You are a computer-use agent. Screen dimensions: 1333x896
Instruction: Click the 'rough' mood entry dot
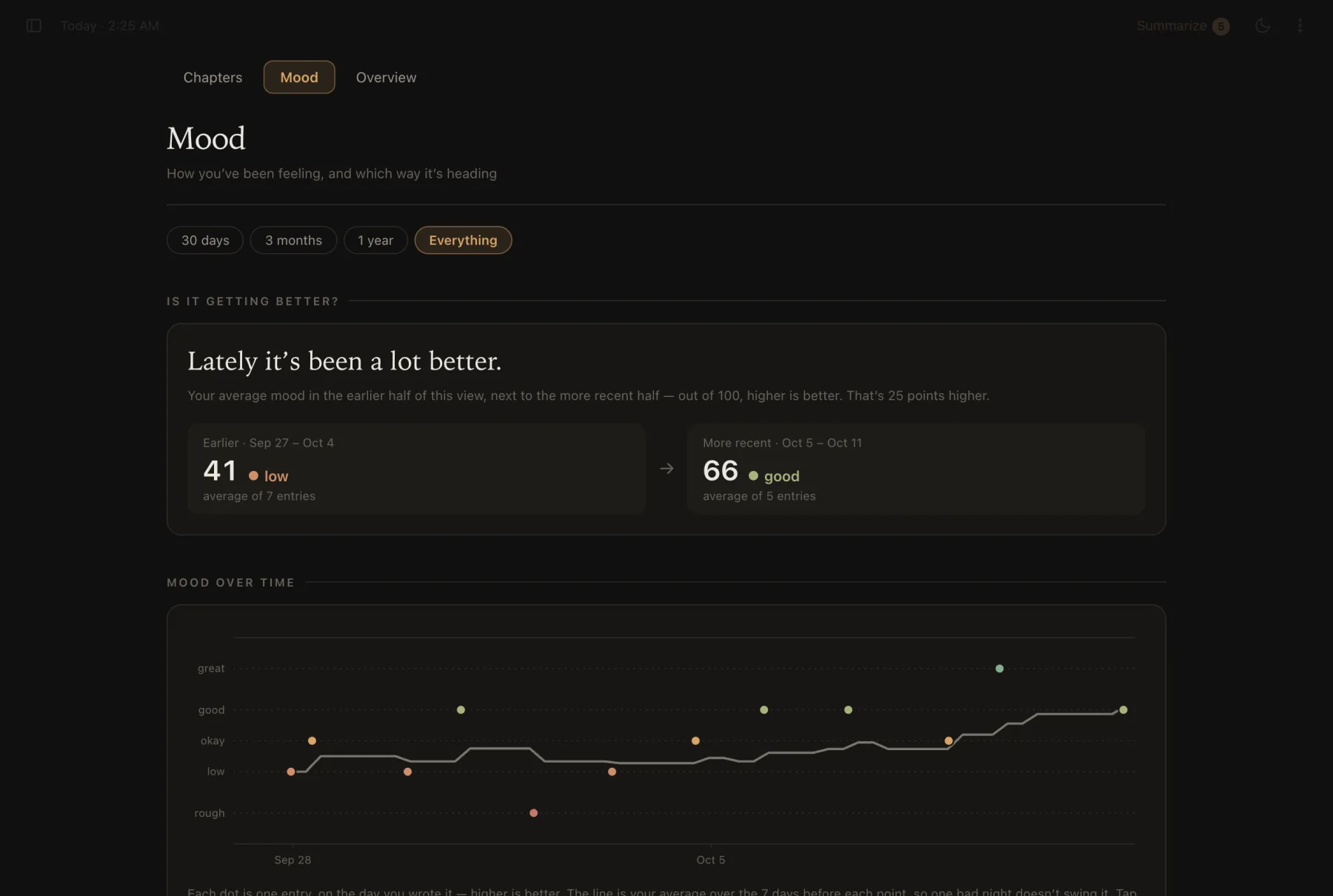[x=533, y=813]
